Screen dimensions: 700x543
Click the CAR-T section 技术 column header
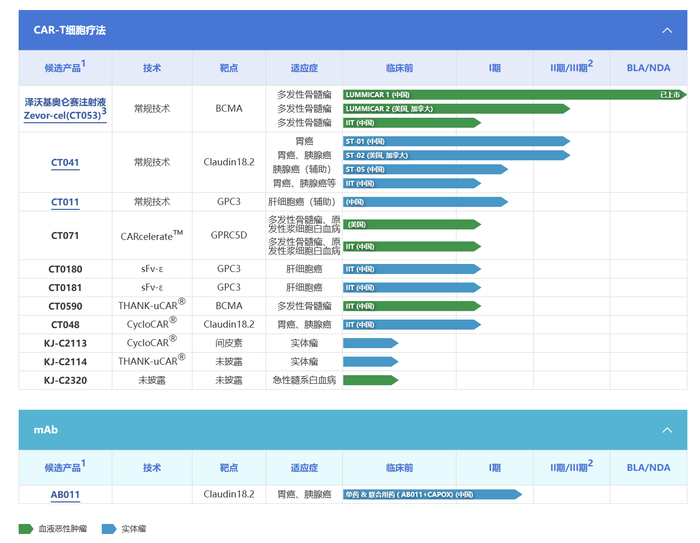[152, 68]
